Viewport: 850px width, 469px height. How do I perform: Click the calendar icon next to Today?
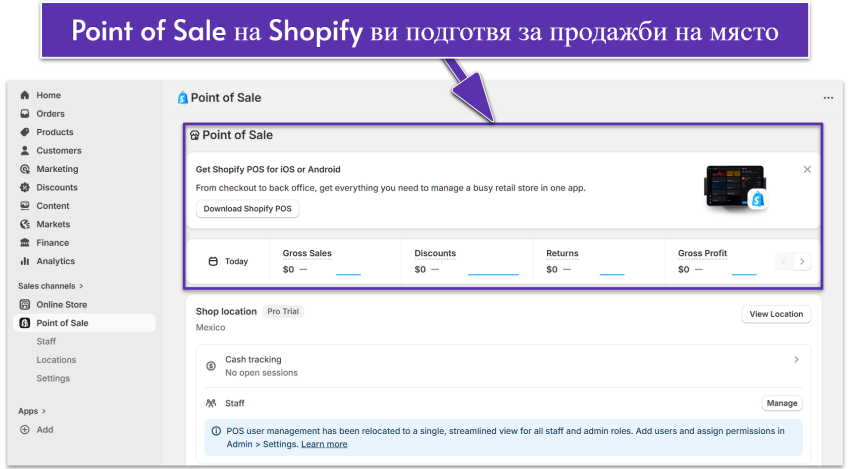click(x=213, y=261)
